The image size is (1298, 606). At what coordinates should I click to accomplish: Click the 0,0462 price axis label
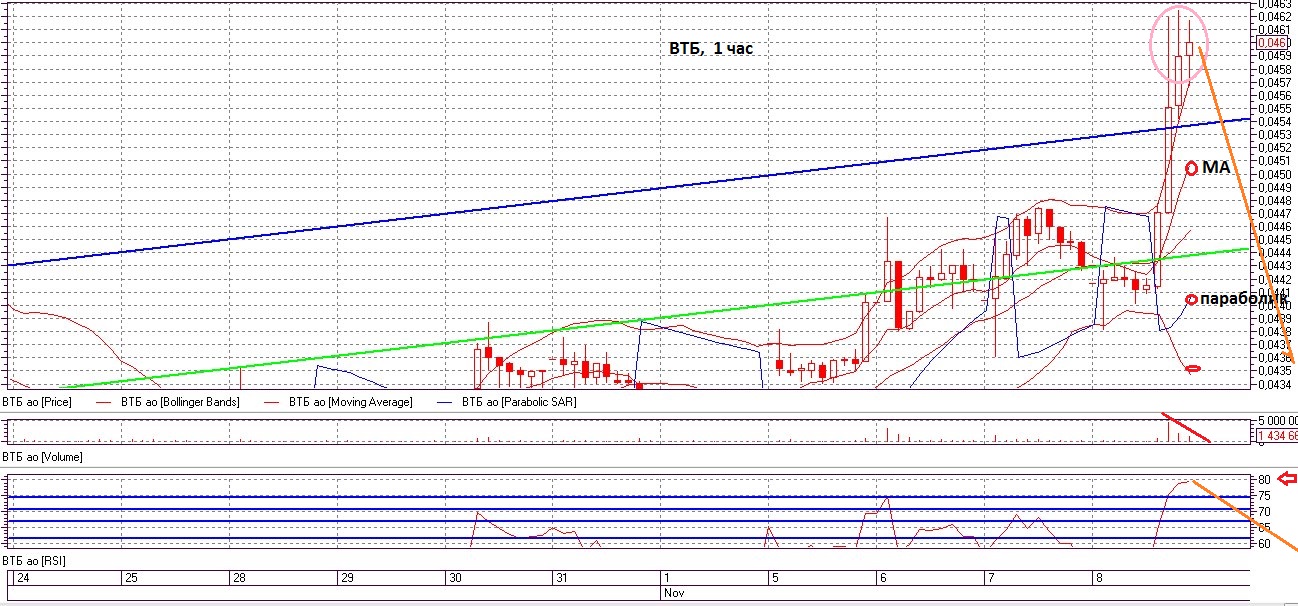tap(1274, 17)
